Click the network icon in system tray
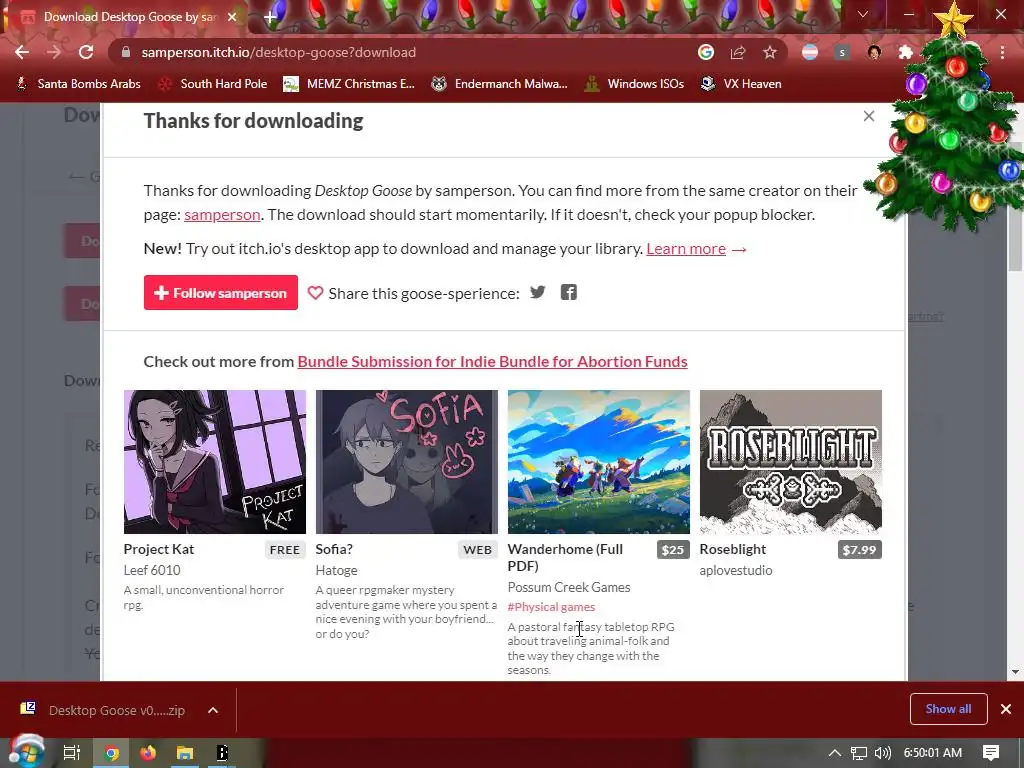 [859, 753]
